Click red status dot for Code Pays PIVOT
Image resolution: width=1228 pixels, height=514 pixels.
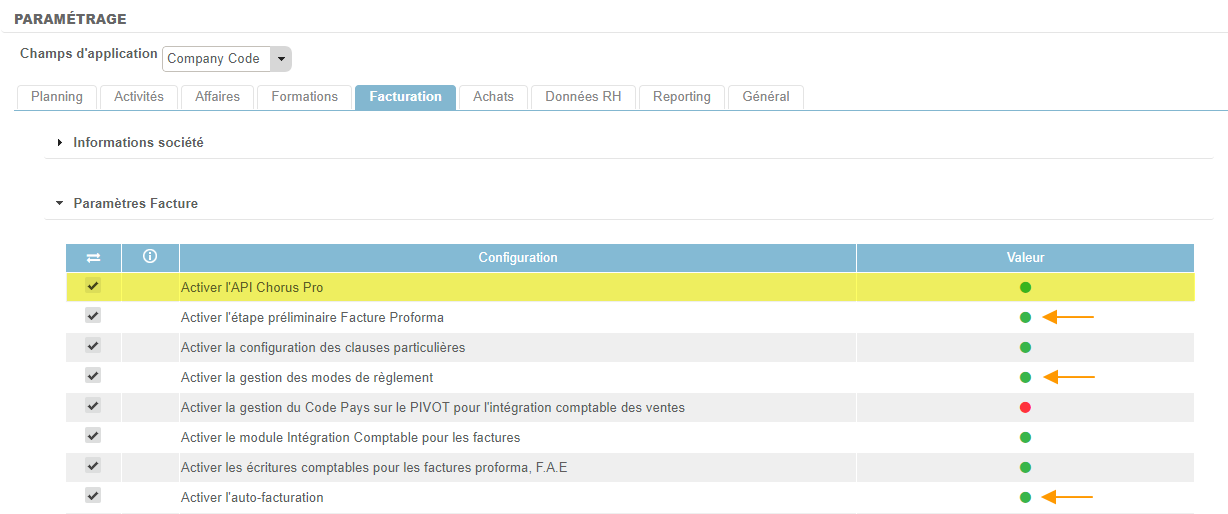pyautogui.click(x=1025, y=408)
